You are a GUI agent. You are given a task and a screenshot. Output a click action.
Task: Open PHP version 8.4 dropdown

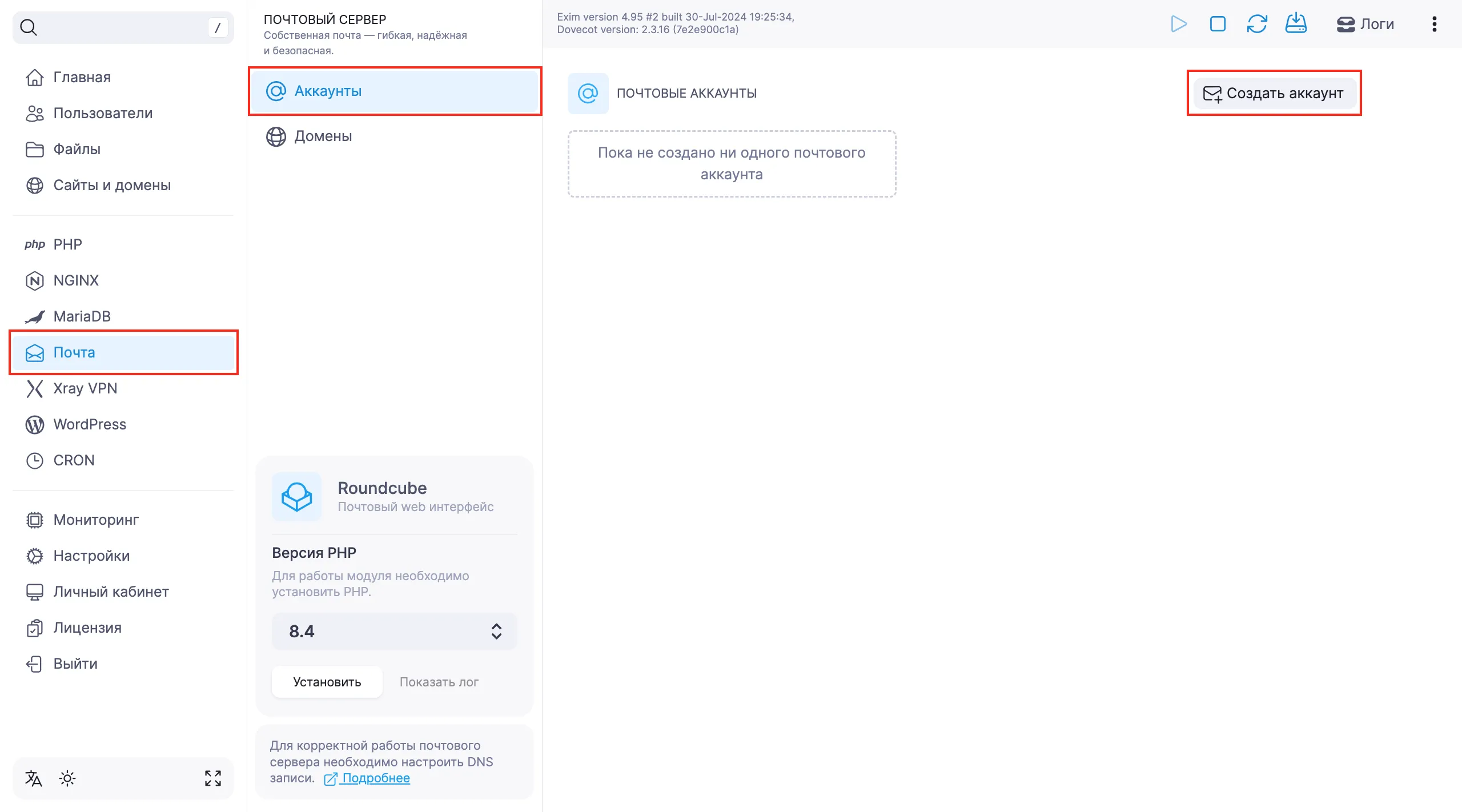click(394, 631)
